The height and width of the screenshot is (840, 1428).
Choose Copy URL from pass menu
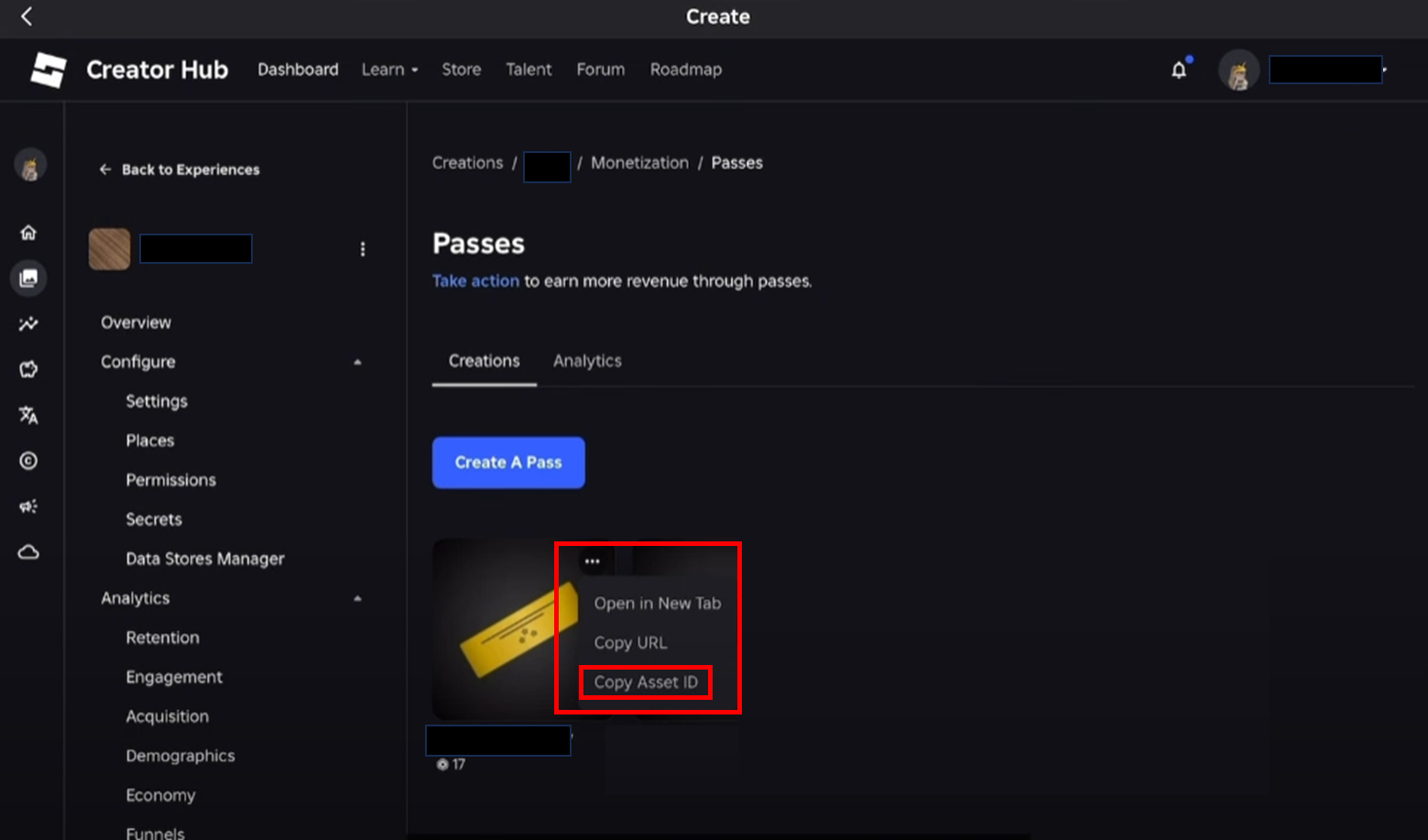[x=630, y=643]
